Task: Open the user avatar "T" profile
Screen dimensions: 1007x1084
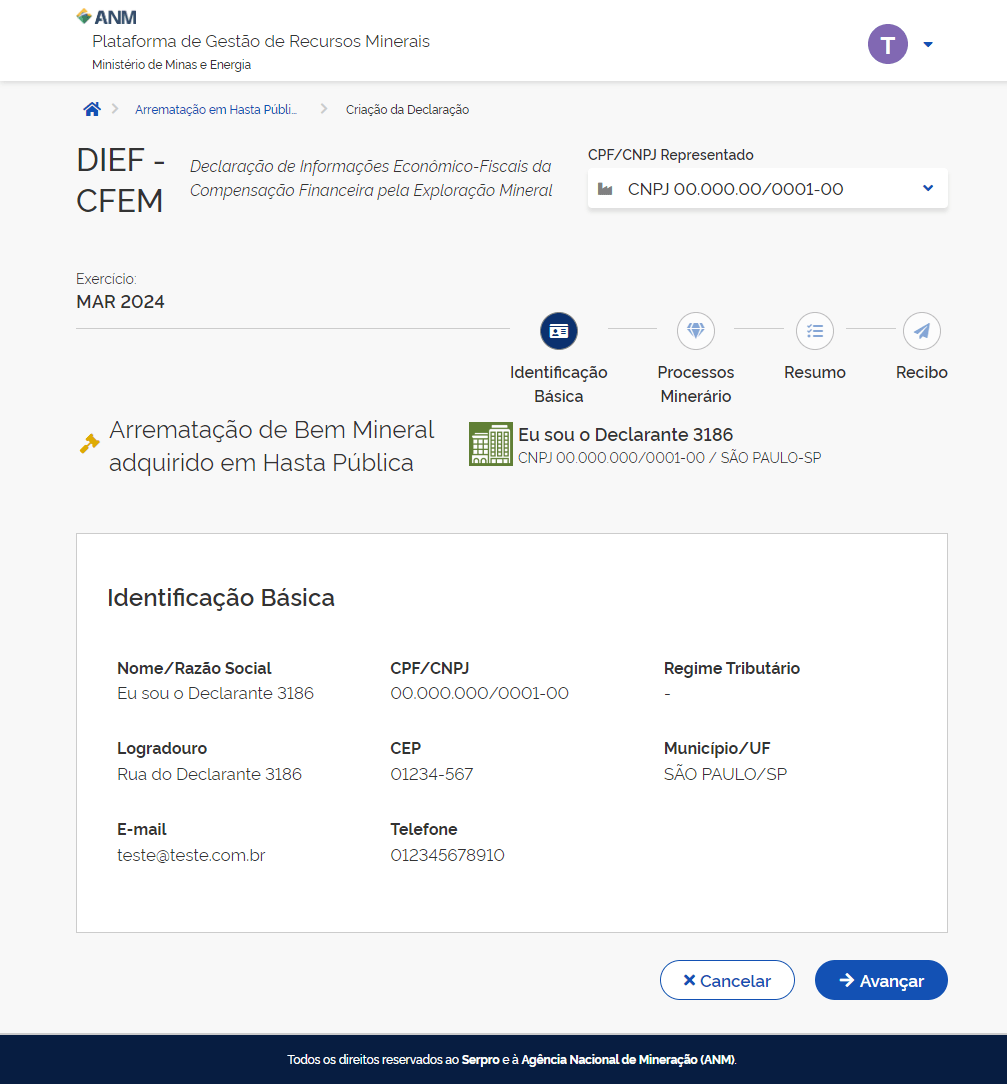Action: pos(887,44)
